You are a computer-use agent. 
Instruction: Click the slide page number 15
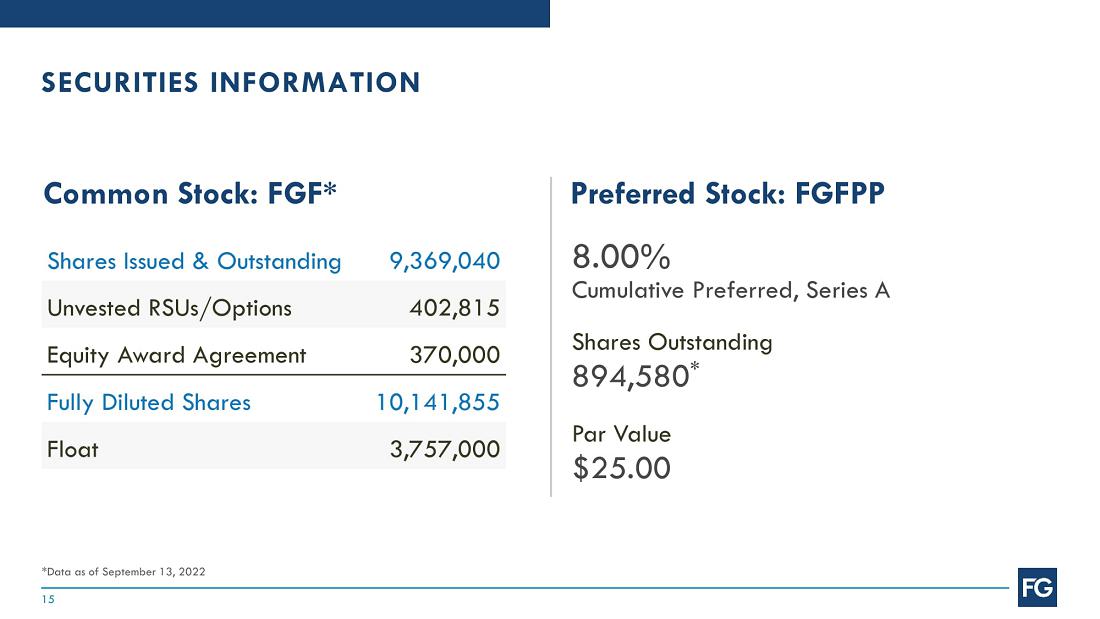pyautogui.click(x=48, y=600)
